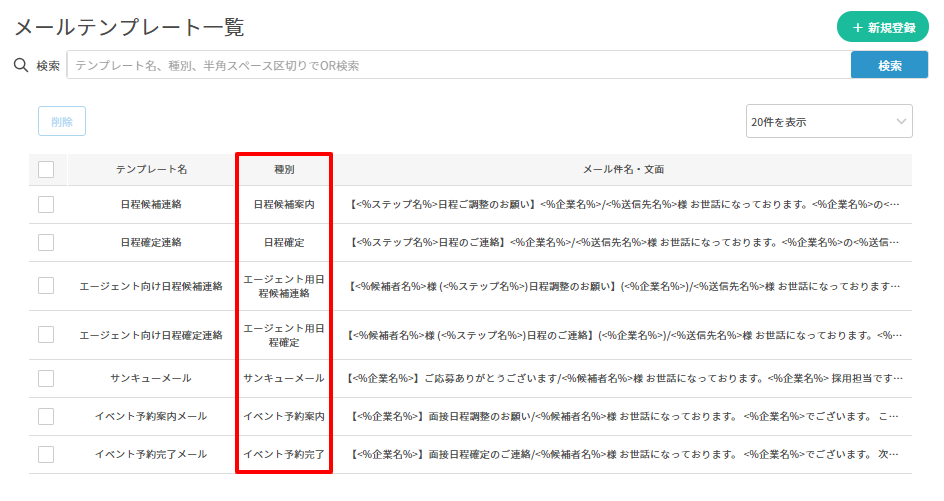Viewport: 944px width, 501px height.
Task: Click the テンプレート名 column header
Action: [151, 169]
